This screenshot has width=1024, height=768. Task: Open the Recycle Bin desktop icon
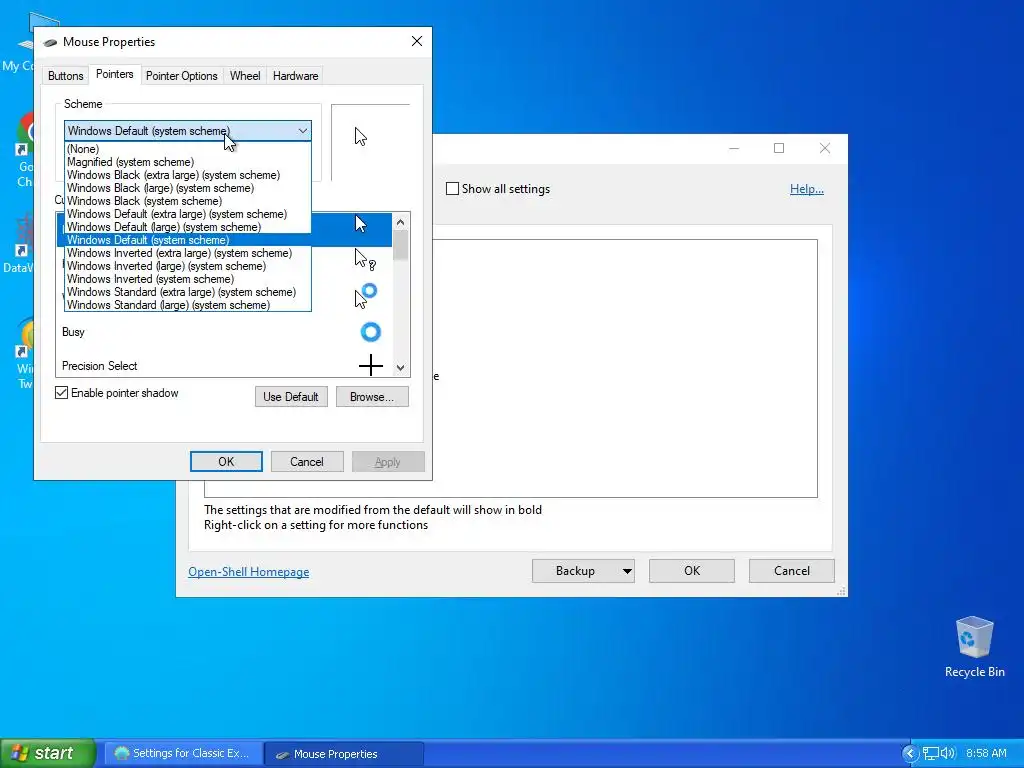[x=974, y=647]
